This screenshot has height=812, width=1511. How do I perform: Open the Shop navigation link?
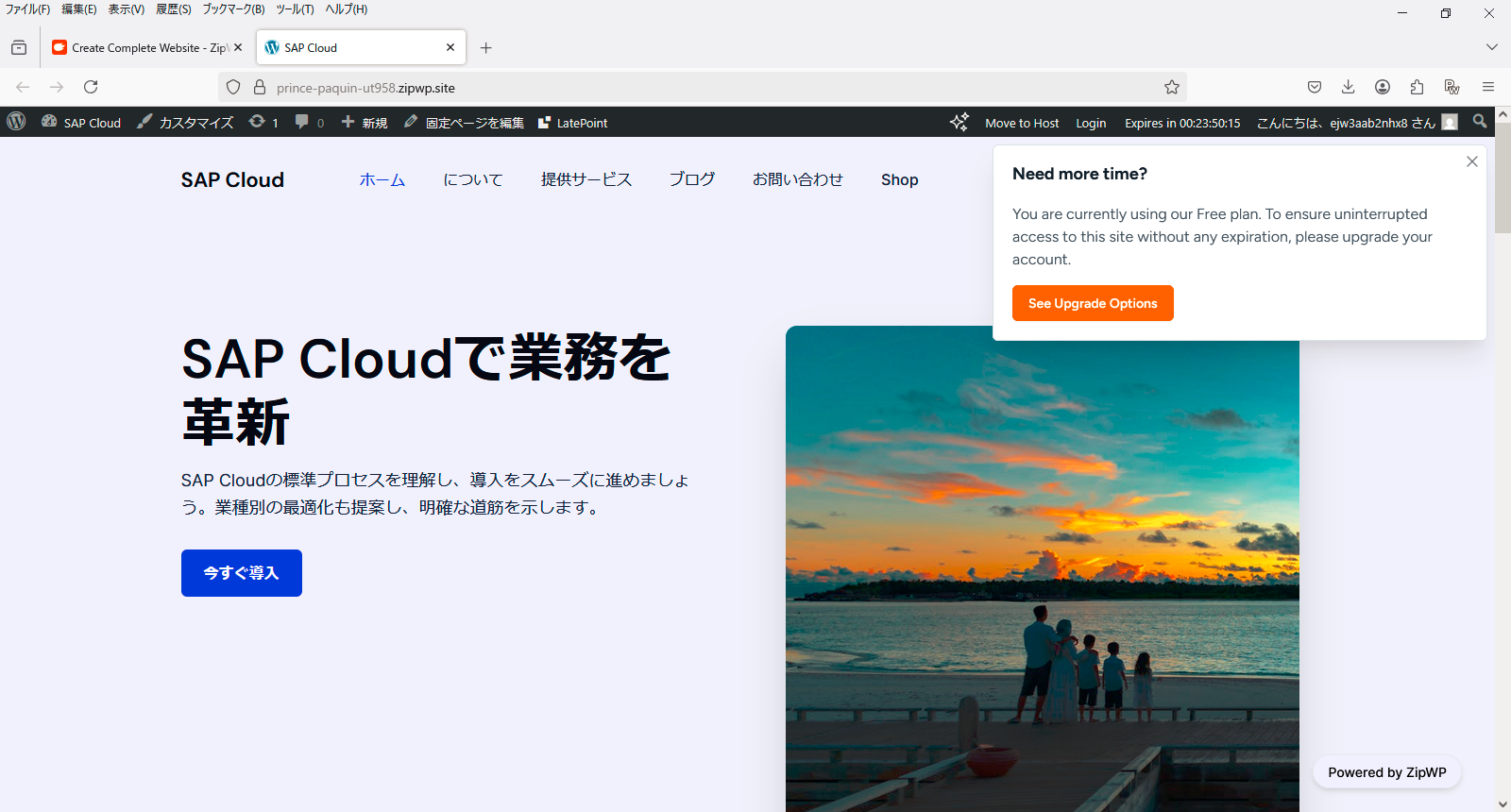point(900,179)
